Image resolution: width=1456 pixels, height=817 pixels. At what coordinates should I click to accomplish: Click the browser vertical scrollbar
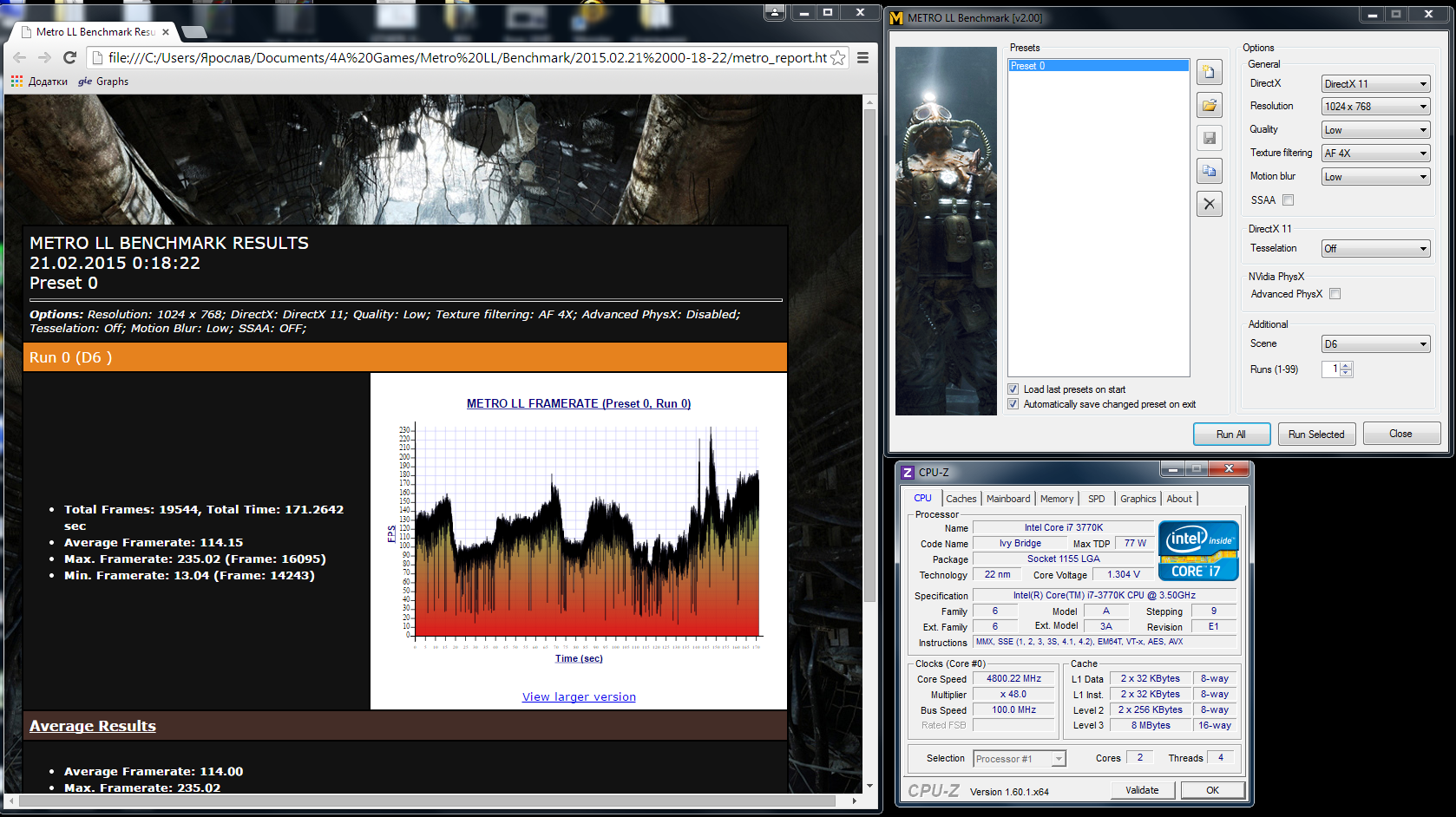[869, 356]
